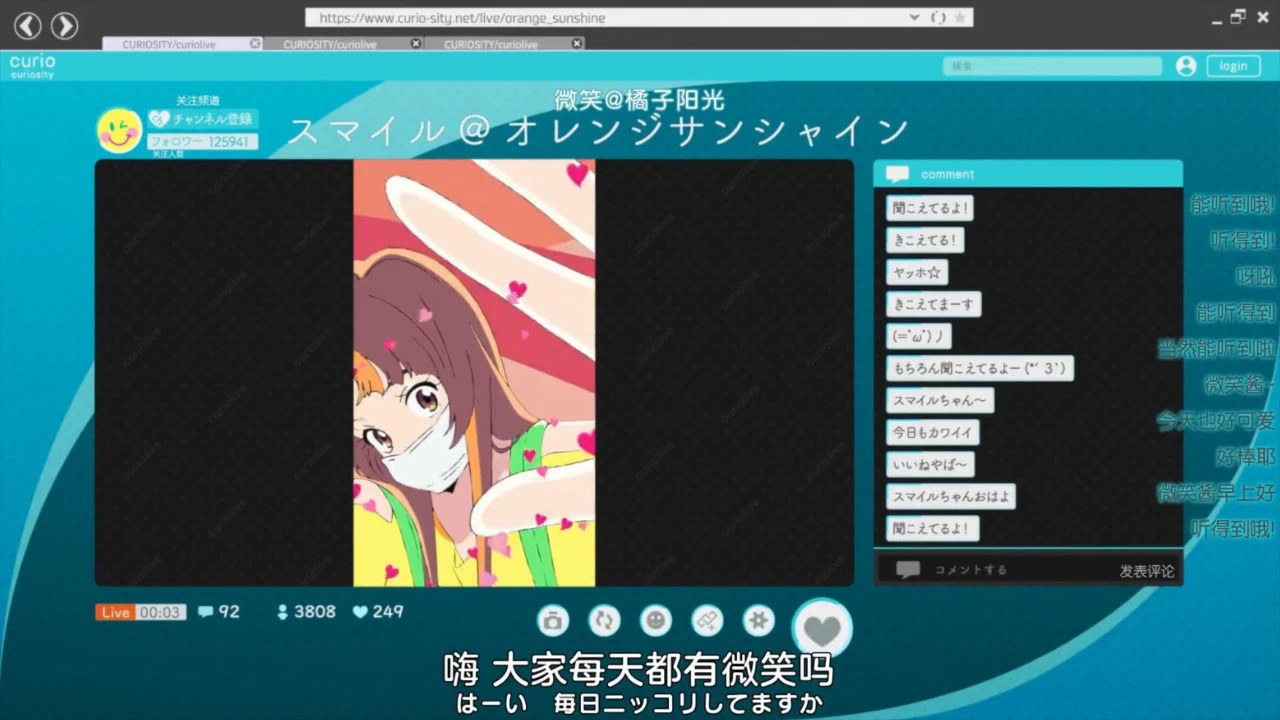Reload the page from the address bar

(x=938, y=18)
